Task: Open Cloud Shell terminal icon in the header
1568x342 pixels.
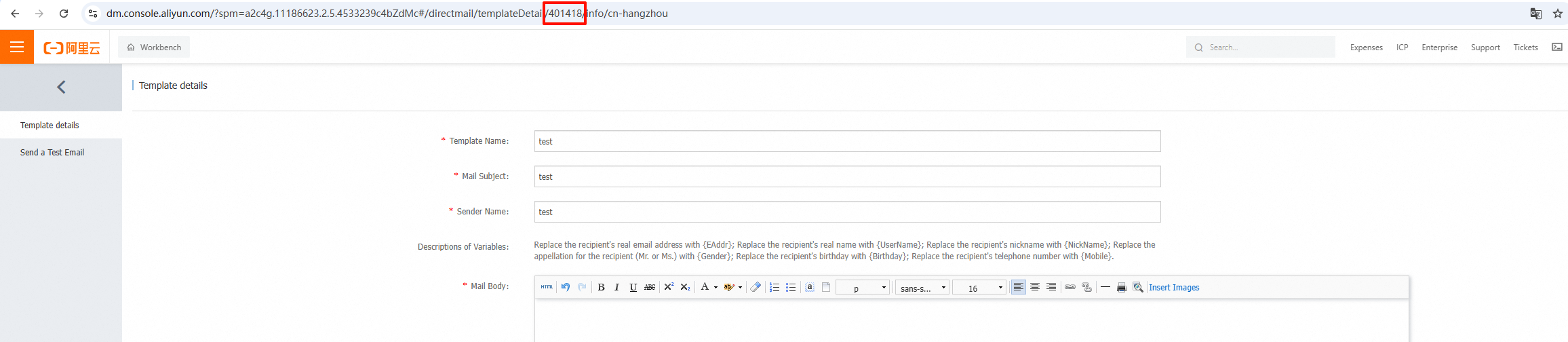Action: [x=1557, y=47]
